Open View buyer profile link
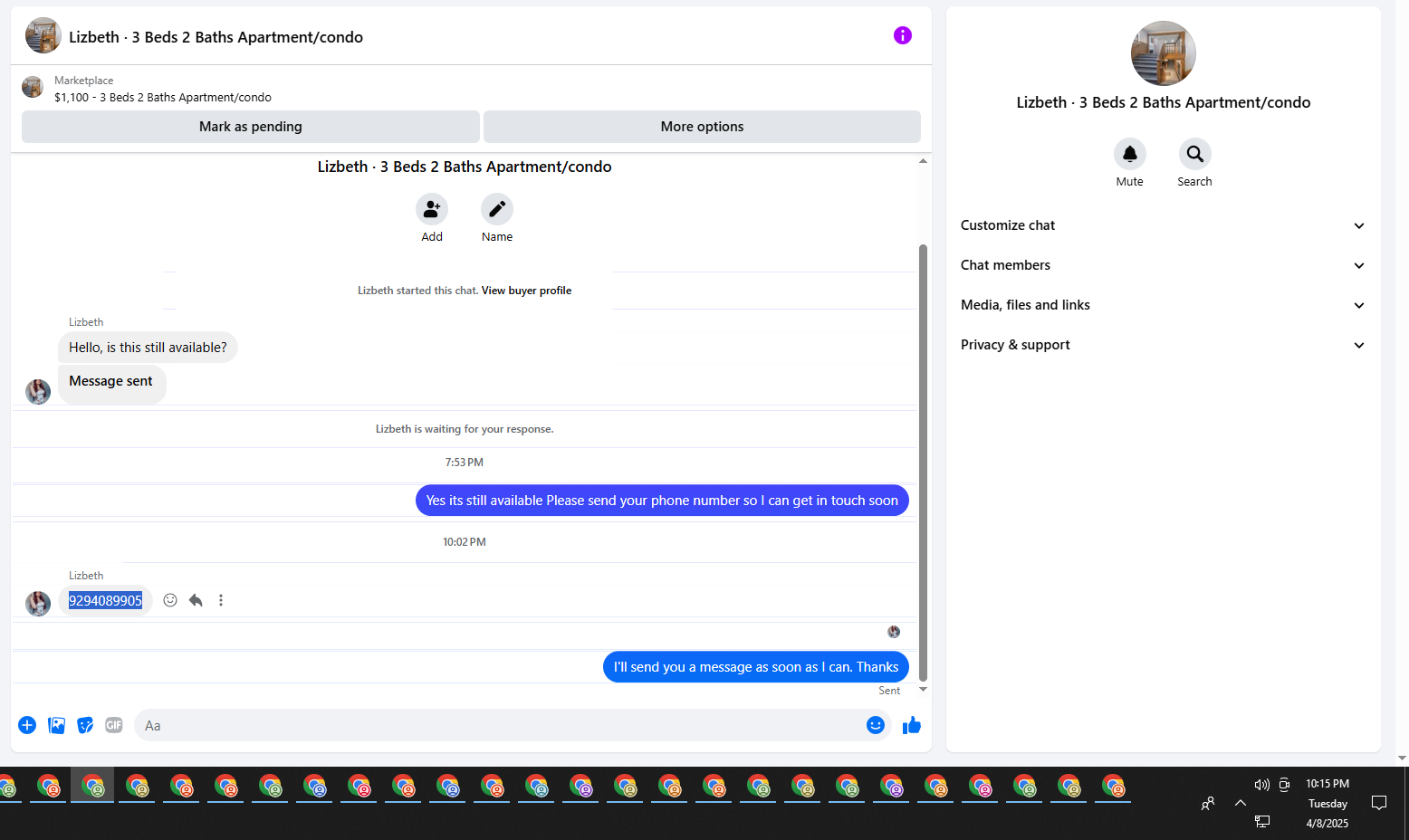Viewport: 1409px width, 840px height. pos(526,291)
